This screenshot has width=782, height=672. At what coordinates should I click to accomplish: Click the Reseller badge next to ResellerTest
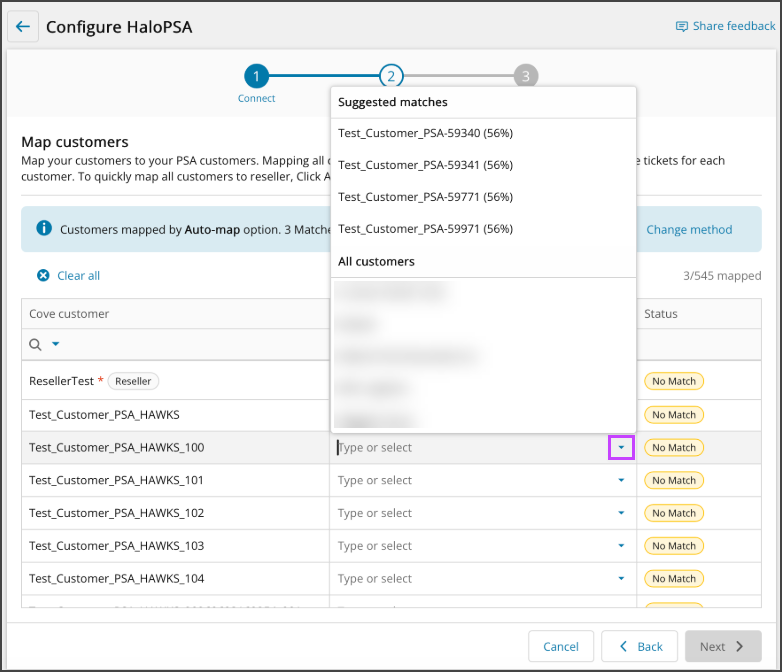(133, 381)
